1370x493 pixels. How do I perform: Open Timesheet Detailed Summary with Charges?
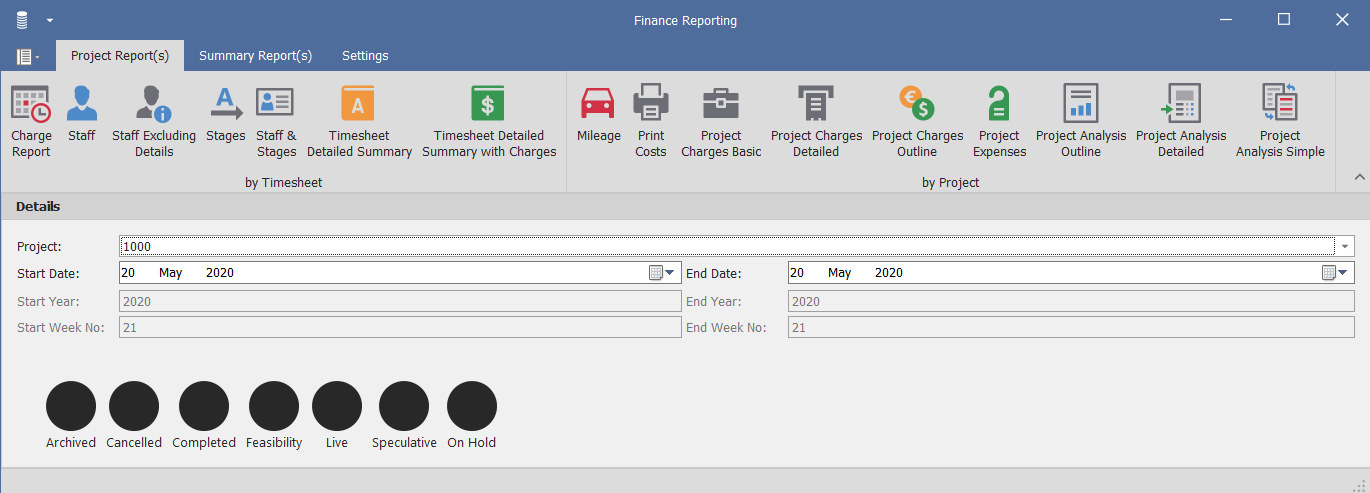coord(489,121)
